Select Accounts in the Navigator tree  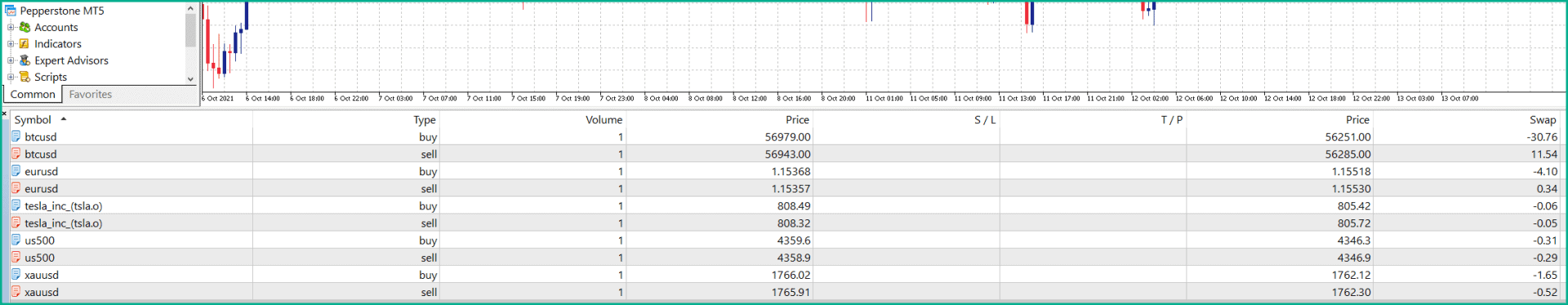coord(56,27)
